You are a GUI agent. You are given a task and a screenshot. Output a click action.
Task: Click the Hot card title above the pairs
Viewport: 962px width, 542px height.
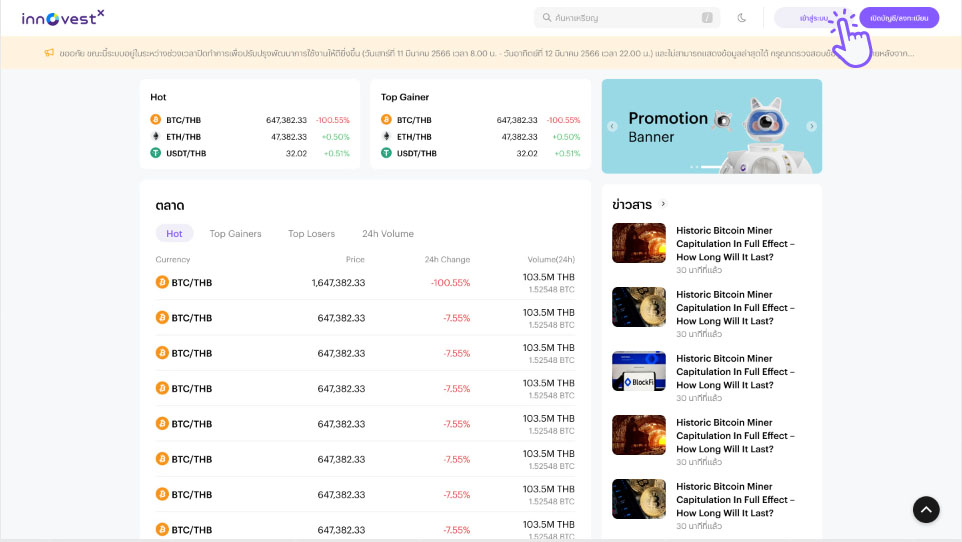pos(158,97)
